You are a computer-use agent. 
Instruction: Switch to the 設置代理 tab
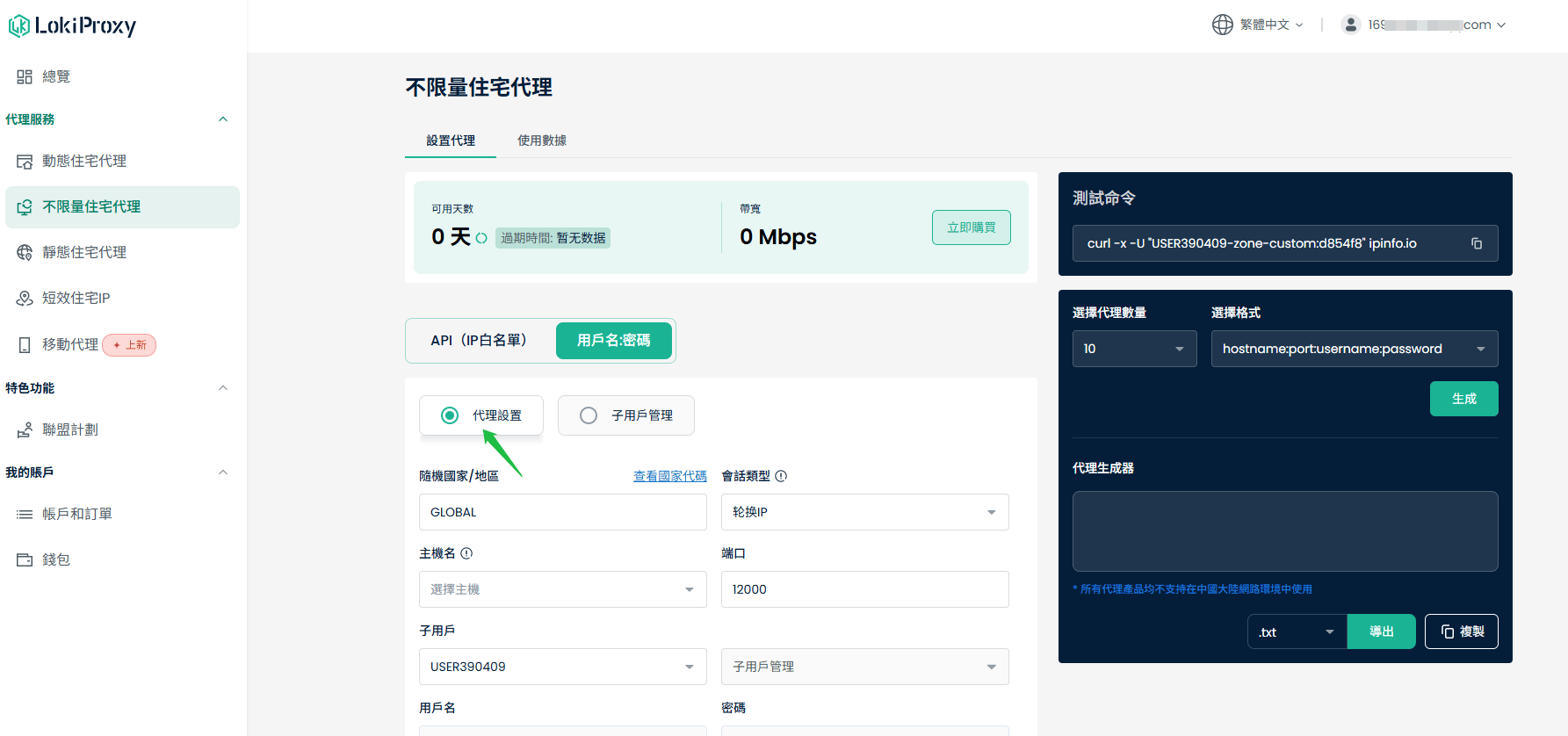point(451,141)
